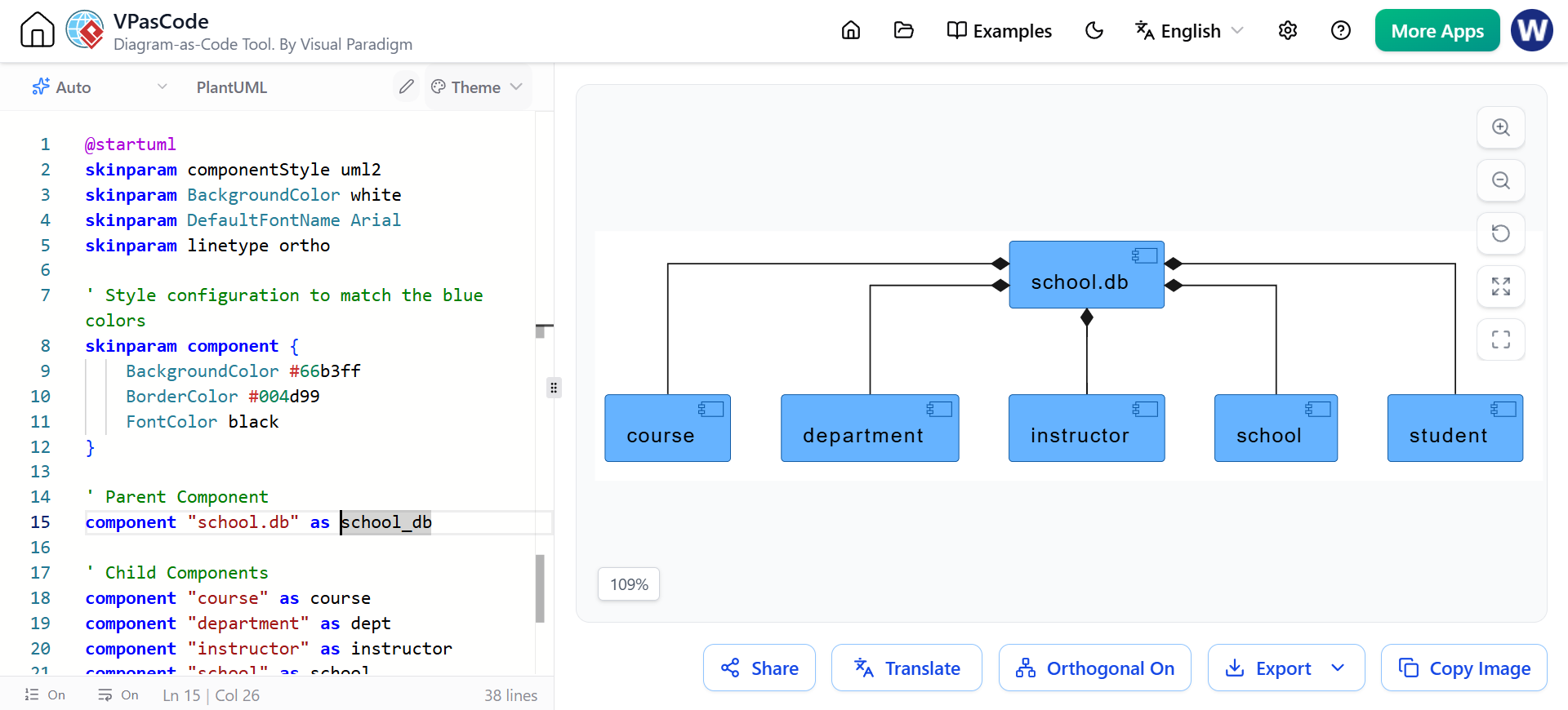The image size is (1568, 710).
Task: Toggle line numbers On in status bar
Action: [45, 695]
